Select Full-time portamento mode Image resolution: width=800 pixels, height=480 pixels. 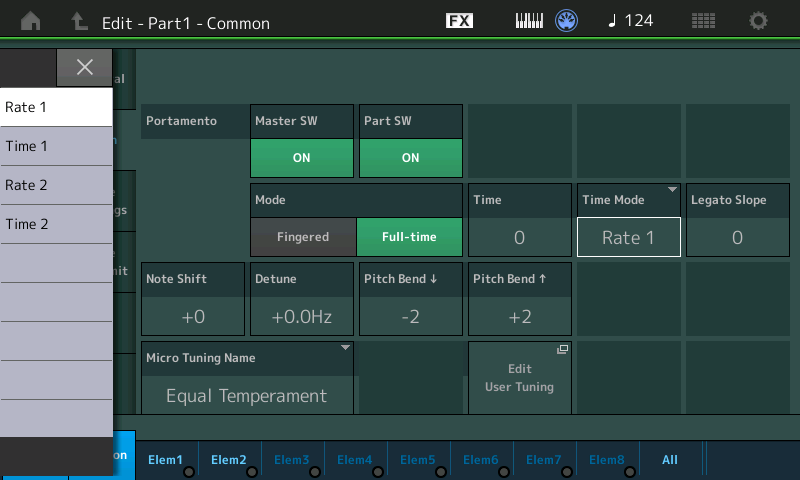(409, 237)
